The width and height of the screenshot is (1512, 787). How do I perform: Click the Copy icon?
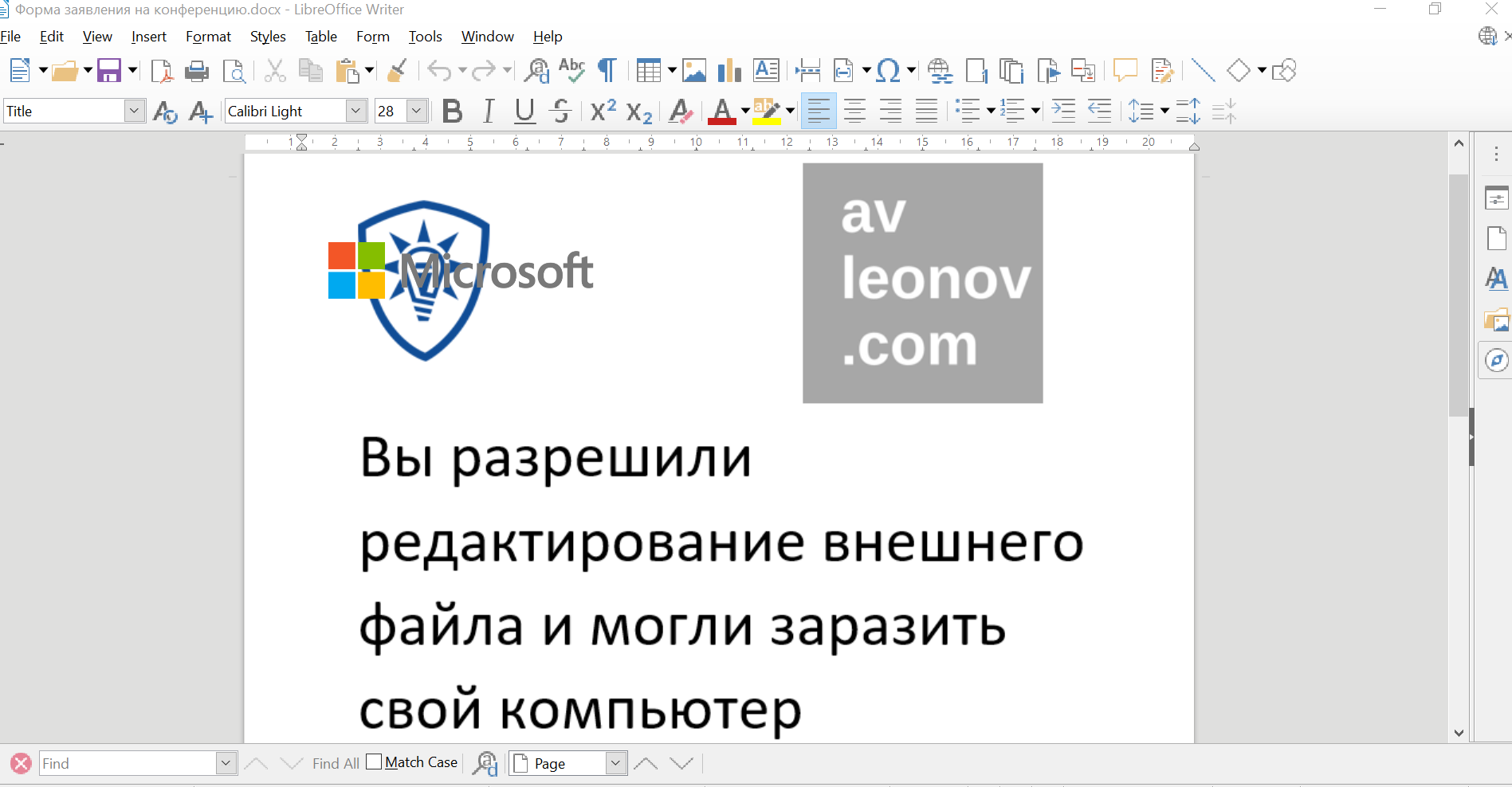[310, 71]
